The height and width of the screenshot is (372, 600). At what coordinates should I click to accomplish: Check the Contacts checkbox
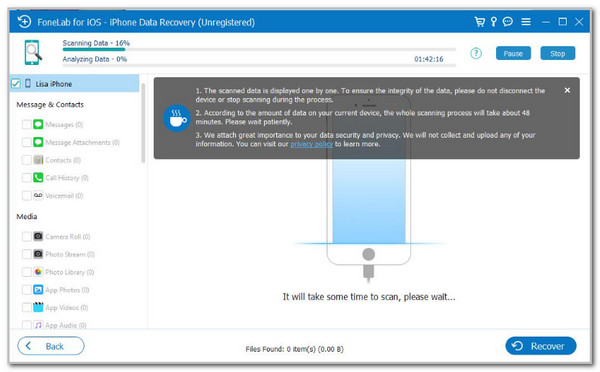click(26, 160)
